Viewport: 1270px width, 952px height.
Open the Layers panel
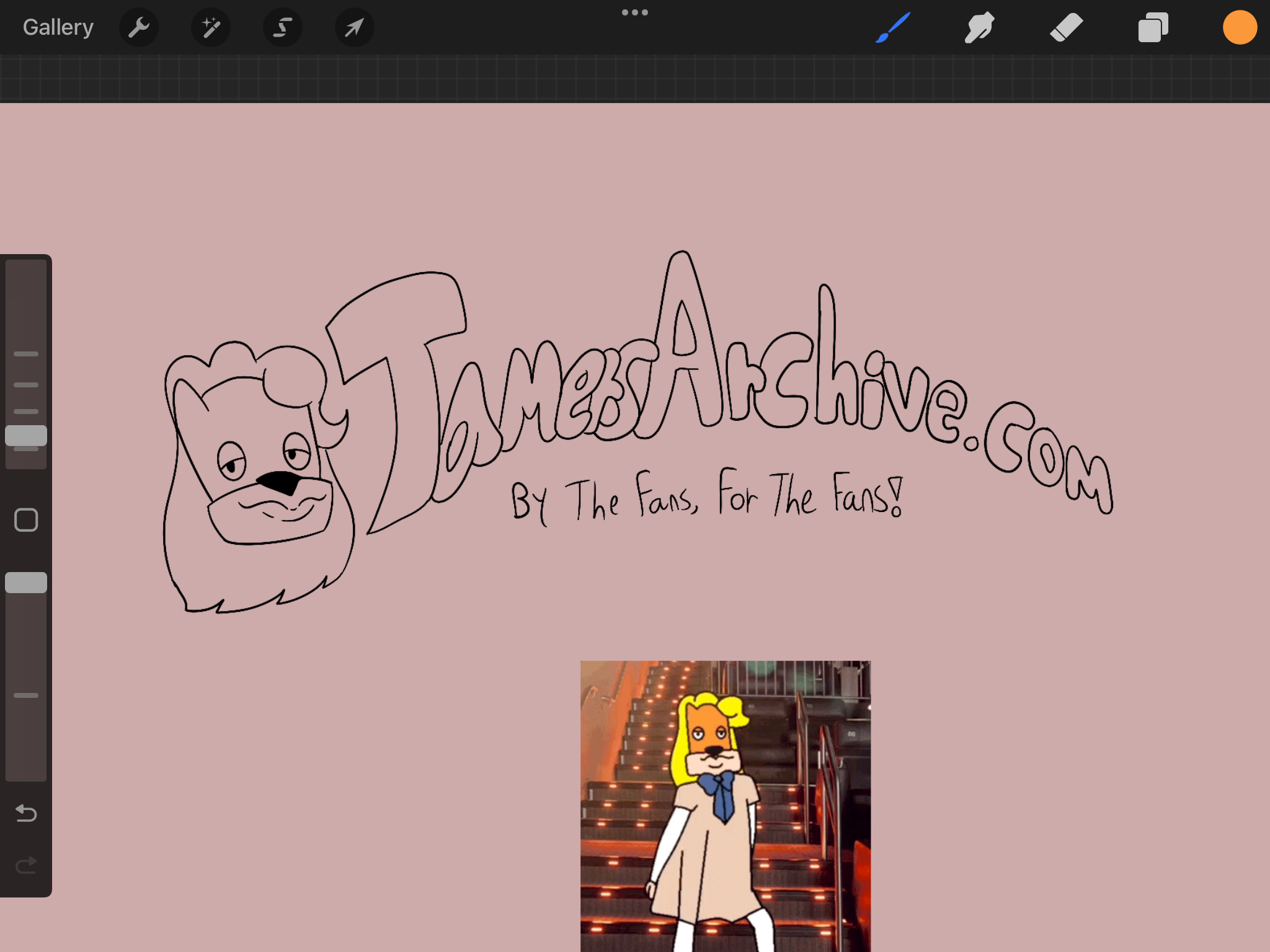1153,27
